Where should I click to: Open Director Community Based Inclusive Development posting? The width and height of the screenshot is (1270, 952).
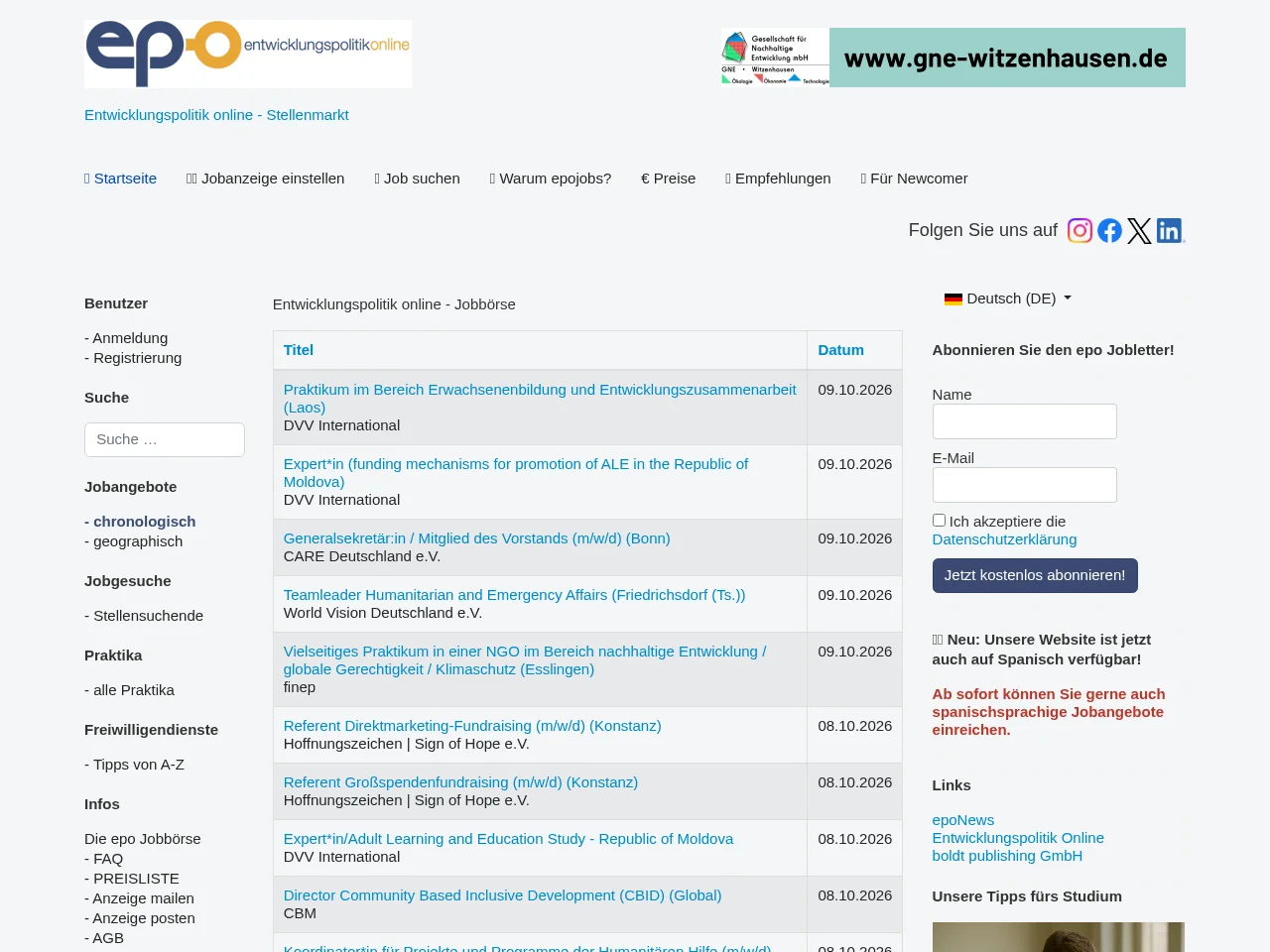coord(502,895)
